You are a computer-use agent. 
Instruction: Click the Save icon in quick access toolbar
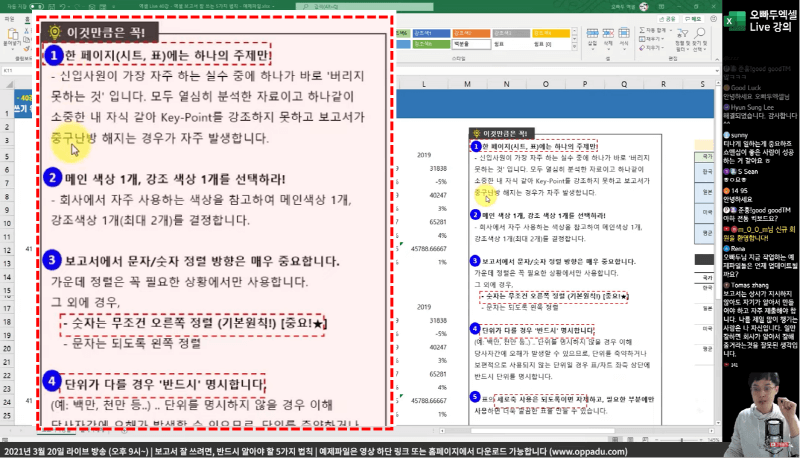(52, 7)
